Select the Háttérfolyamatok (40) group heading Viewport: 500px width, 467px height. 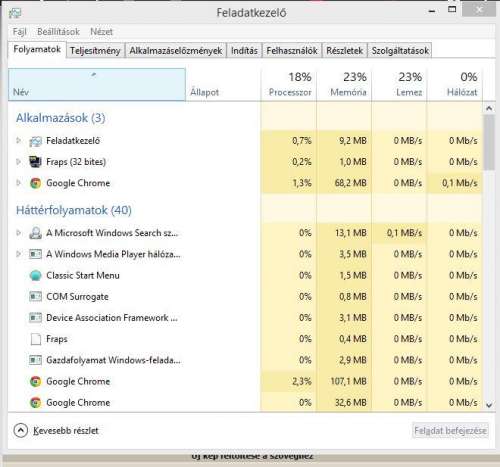pyautogui.click(x=74, y=210)
